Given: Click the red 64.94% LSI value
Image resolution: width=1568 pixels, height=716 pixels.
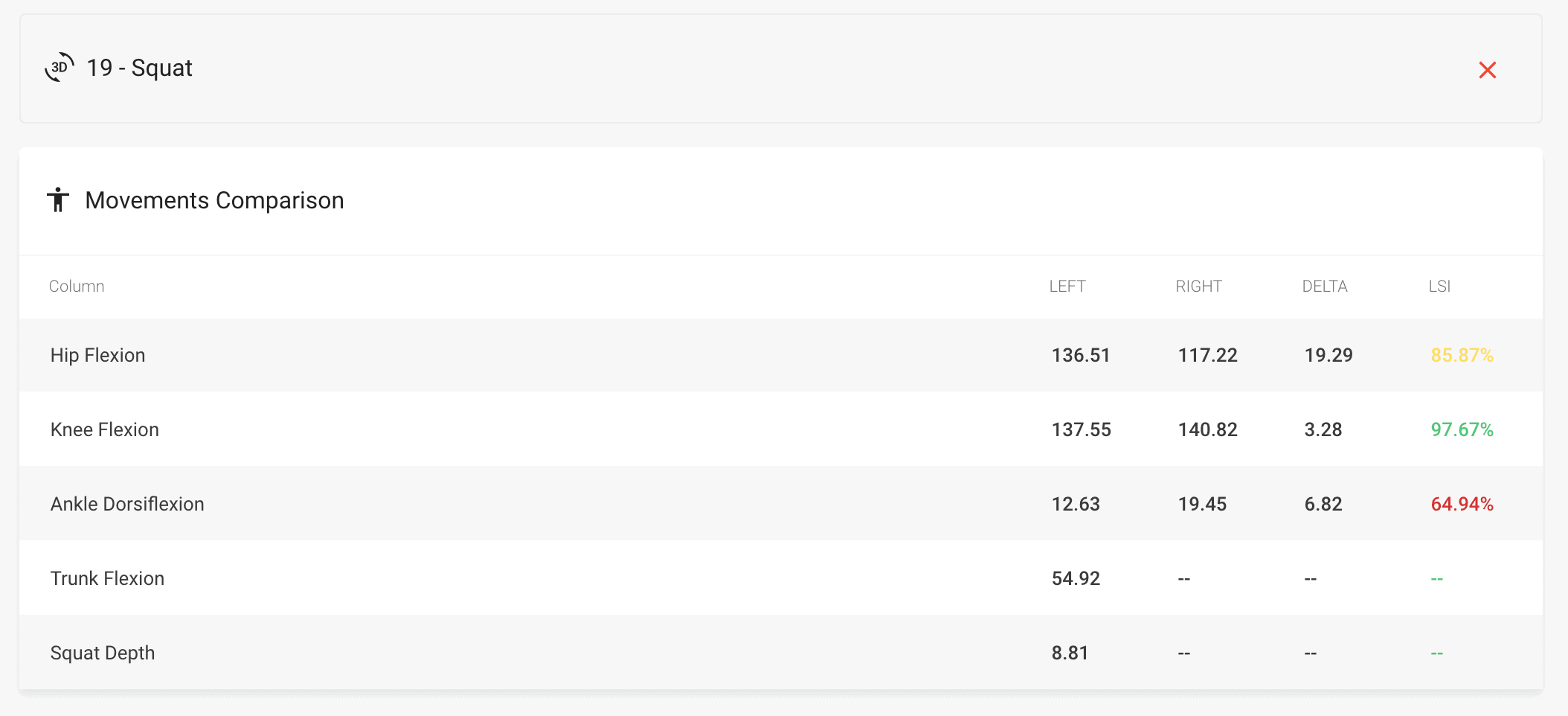Looking at the screenshot, I should coord(1462,504).
